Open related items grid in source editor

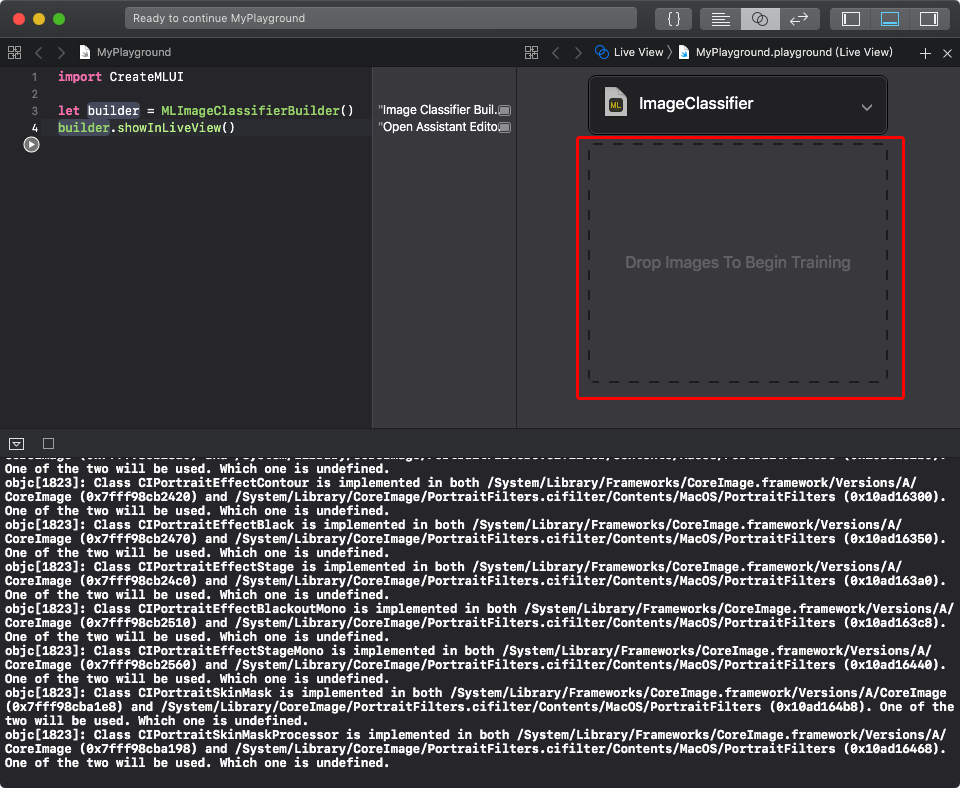[x=15, y=53]
